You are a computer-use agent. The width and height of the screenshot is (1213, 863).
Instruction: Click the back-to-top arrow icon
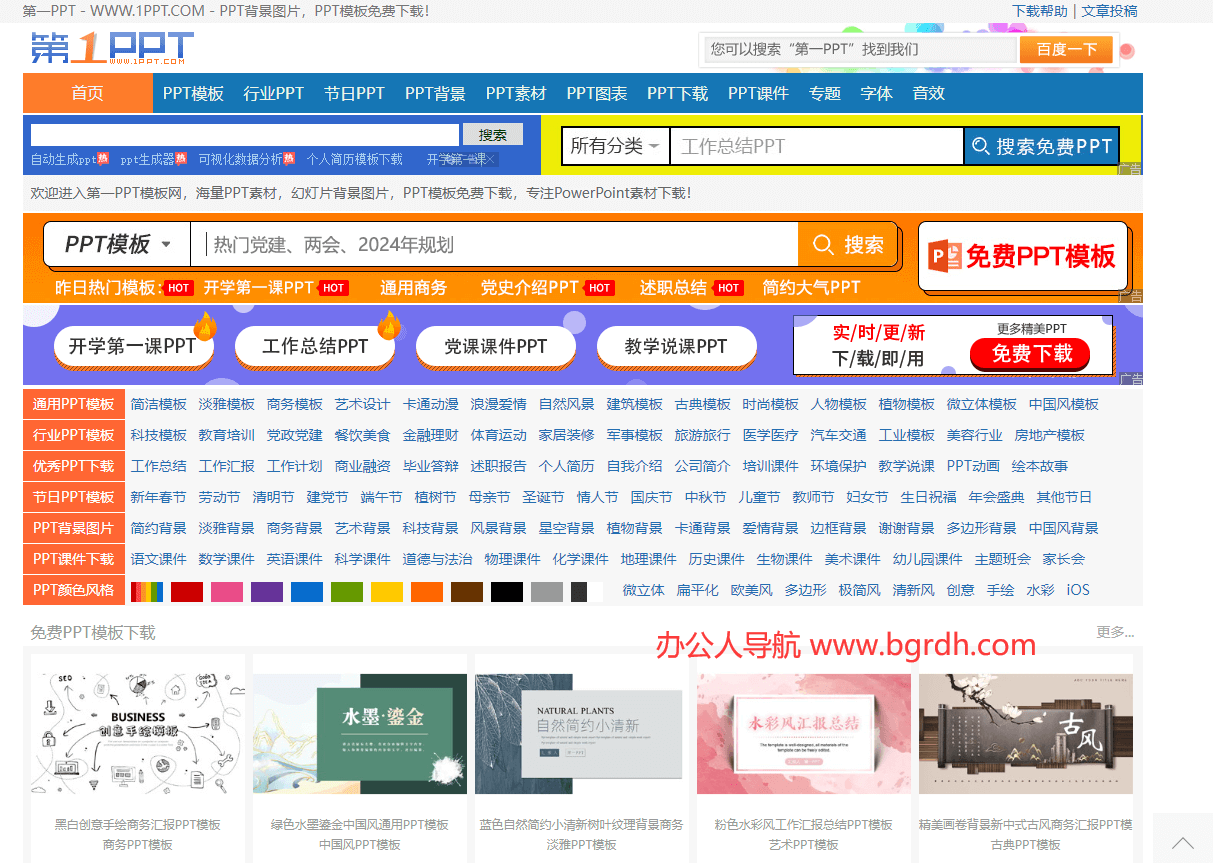pyautogui.click(x=1182, y=842)
